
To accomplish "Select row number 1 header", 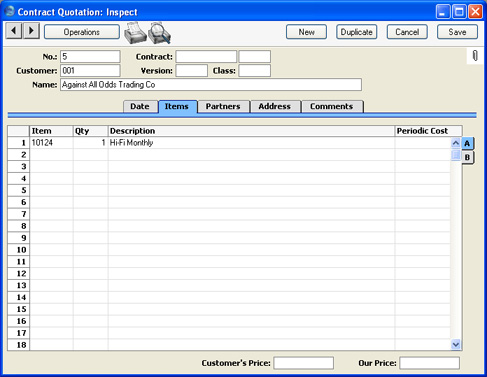I will point(19,143).
